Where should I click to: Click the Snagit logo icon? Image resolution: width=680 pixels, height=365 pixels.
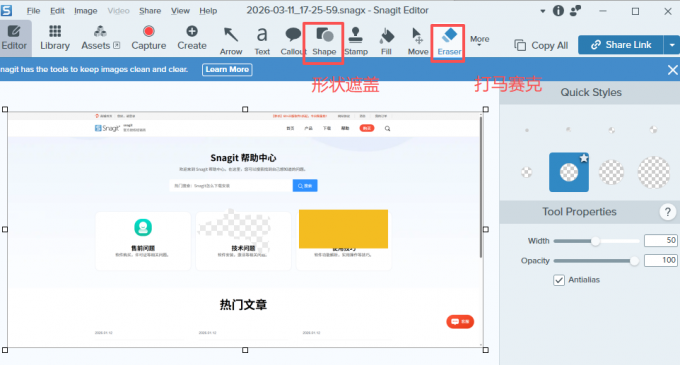click(7, 10)
